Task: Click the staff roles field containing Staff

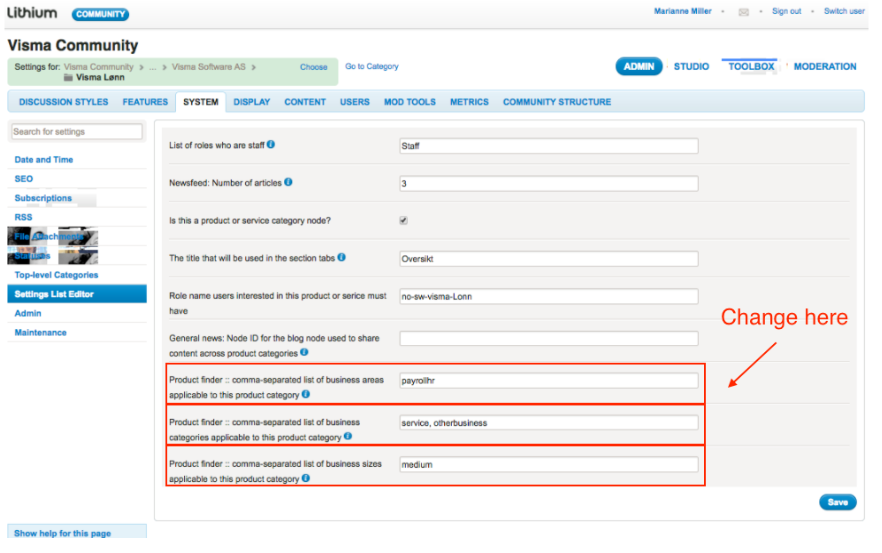Action: click(548, 146)
